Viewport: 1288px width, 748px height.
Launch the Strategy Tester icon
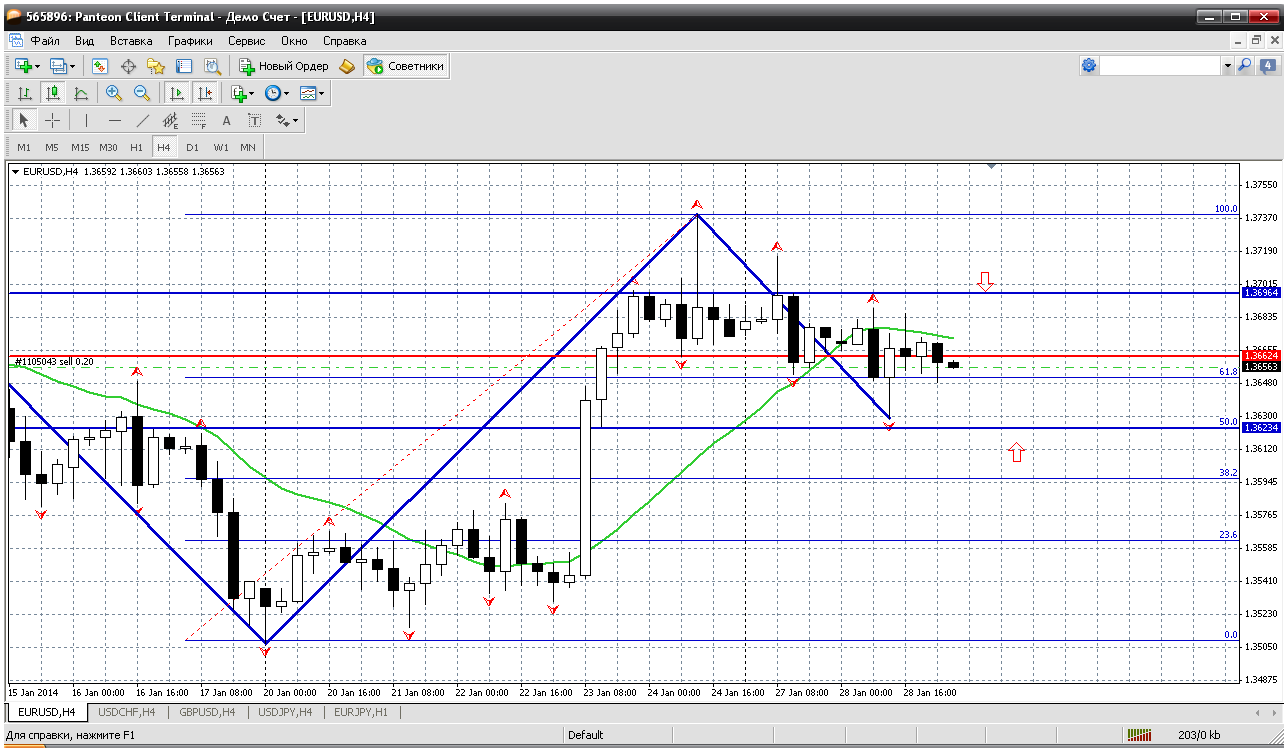pyautogui.click(x=212, y=66)
